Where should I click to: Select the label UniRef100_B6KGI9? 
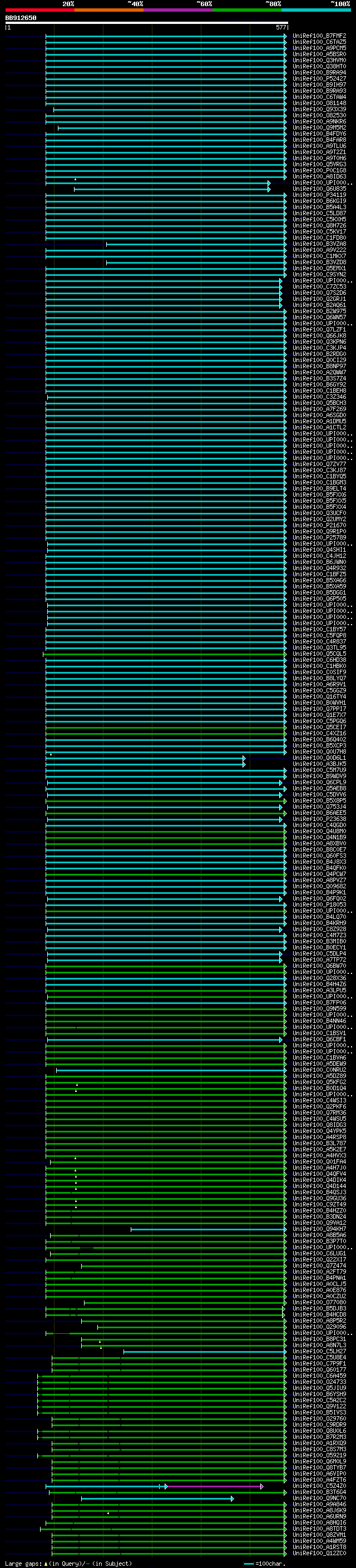coord(319,201)
